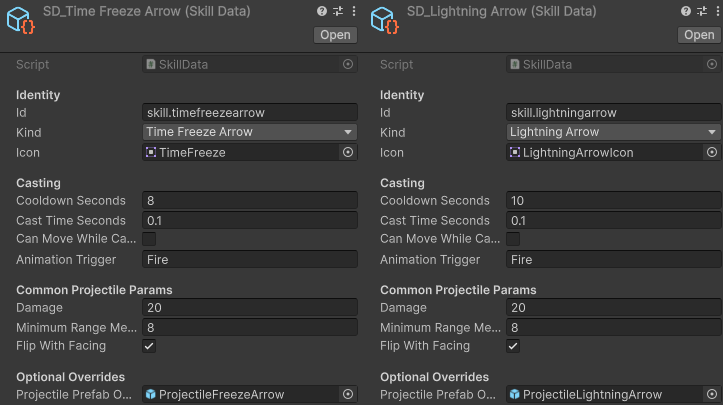Open object picker for TimeFreeze icon field
Image resolution: width=723 pixels, height=405 pixels.
click(x=348, y=153)
